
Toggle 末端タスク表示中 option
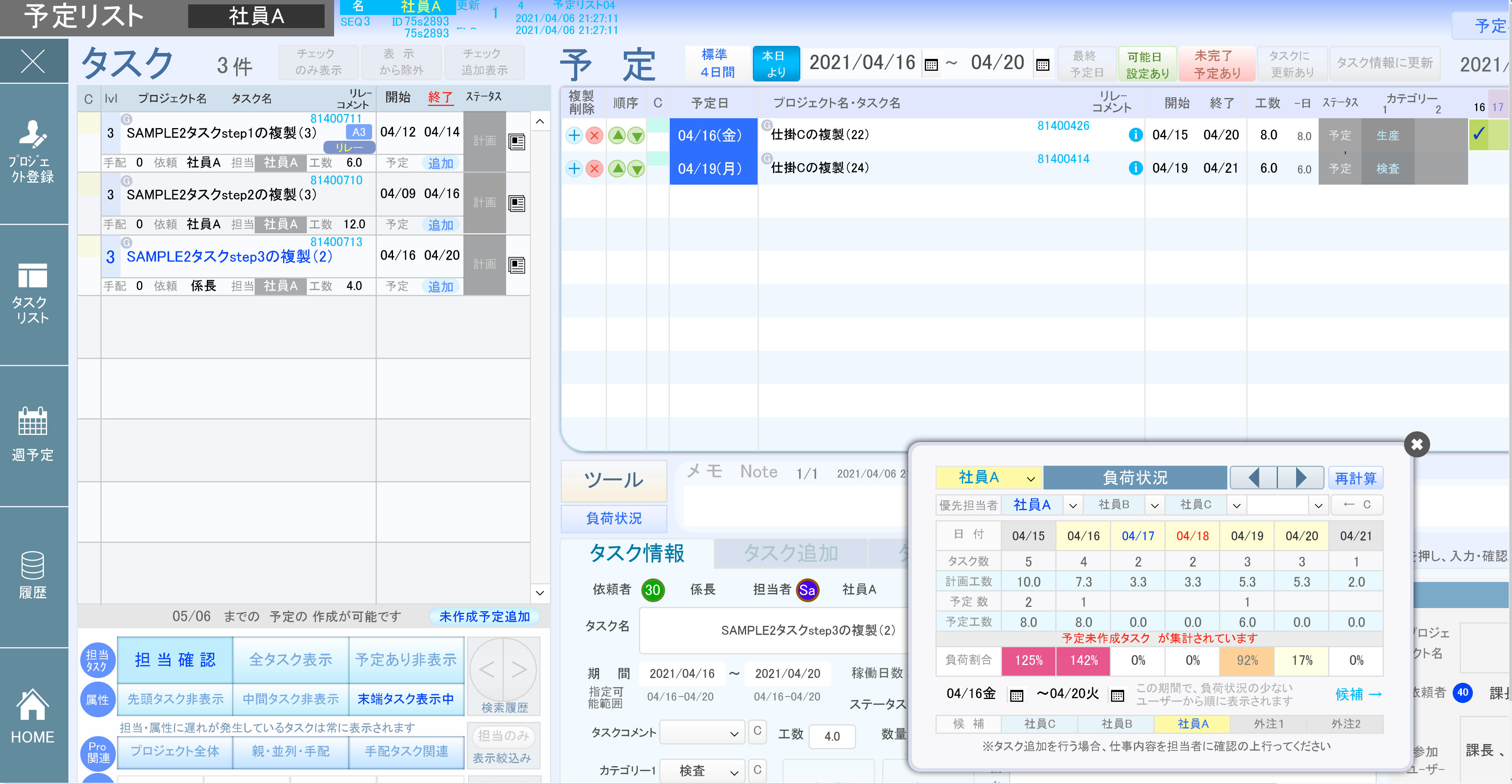406,699
